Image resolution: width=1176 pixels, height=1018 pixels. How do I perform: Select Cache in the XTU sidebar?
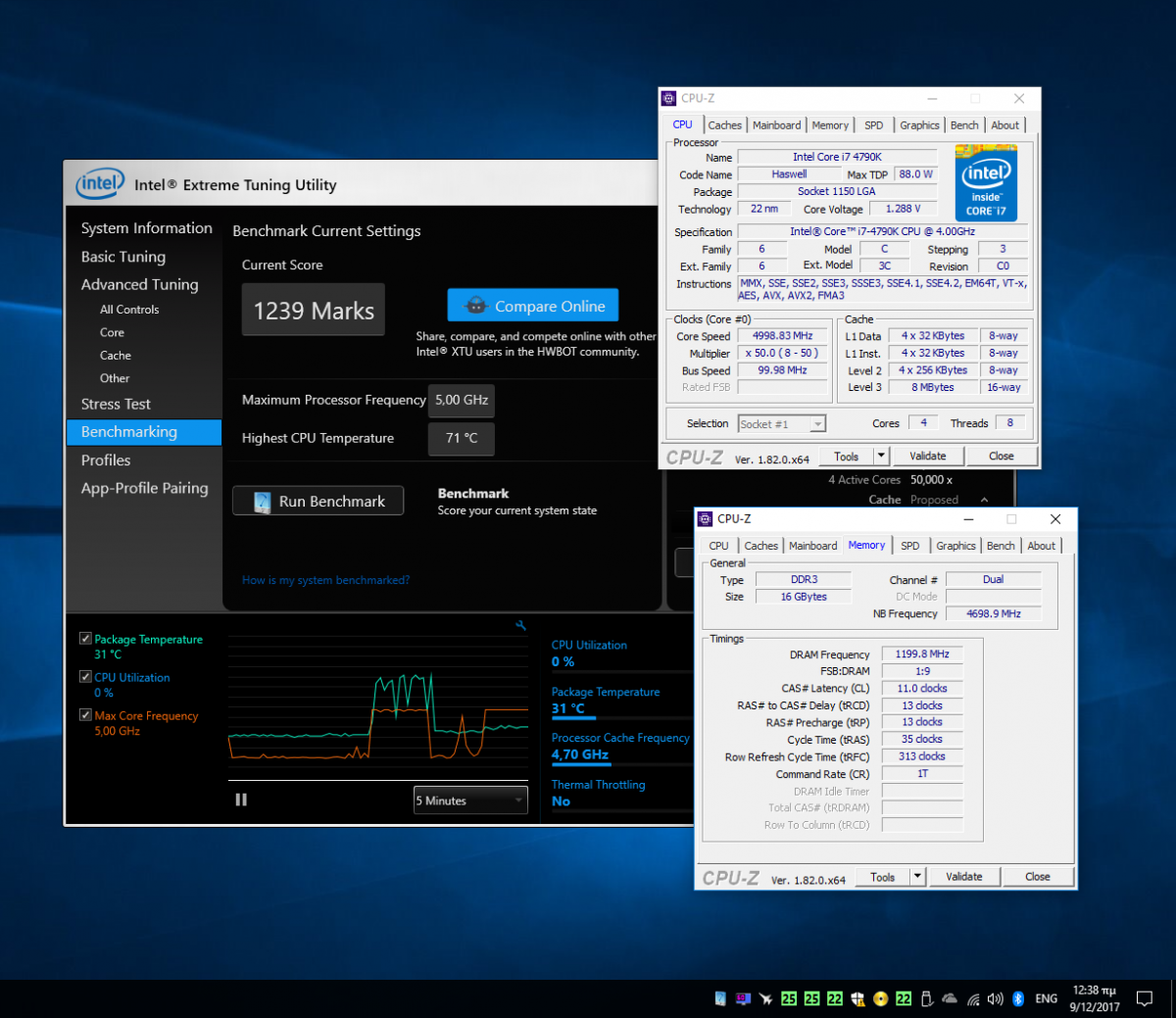click(116, 356)
